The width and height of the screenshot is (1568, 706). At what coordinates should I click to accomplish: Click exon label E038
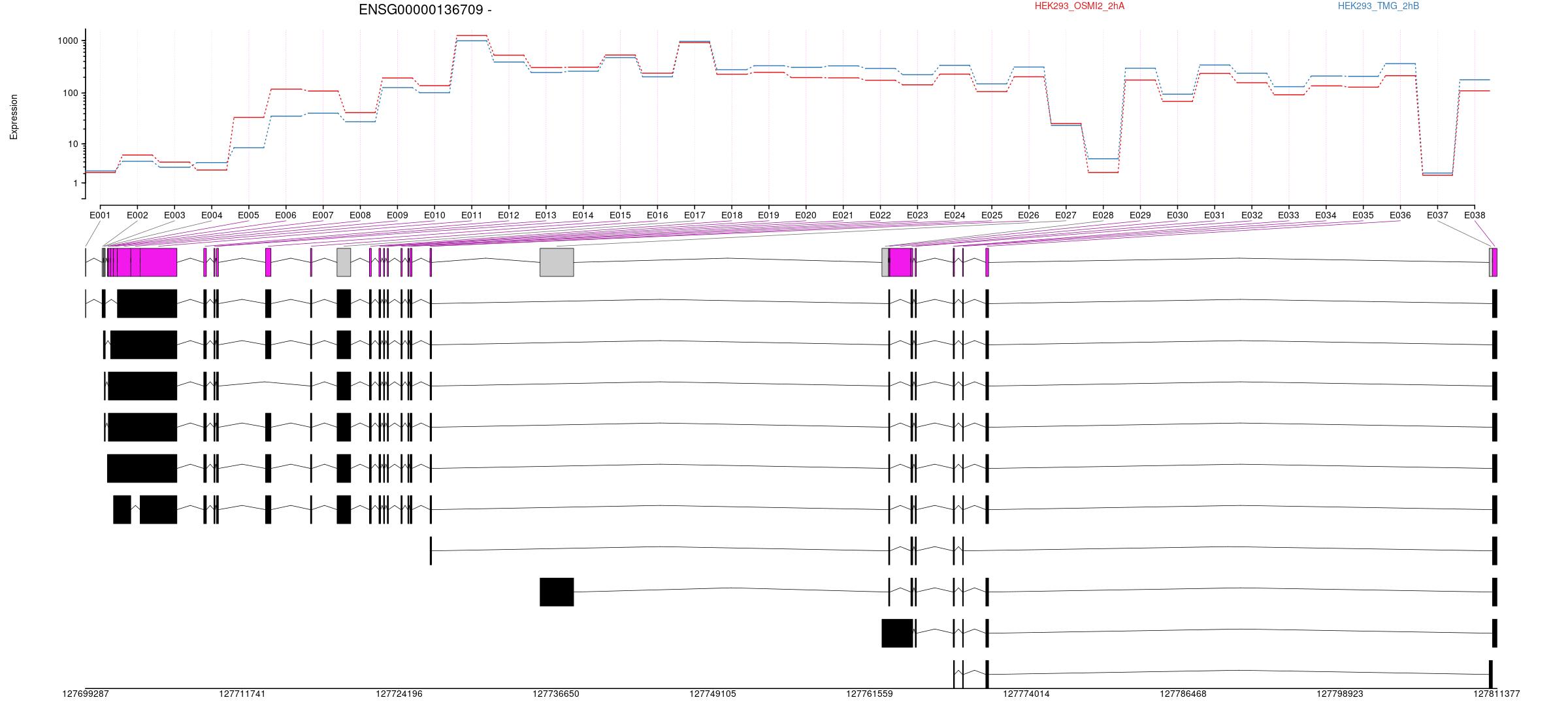click(x=1475, y=215)
